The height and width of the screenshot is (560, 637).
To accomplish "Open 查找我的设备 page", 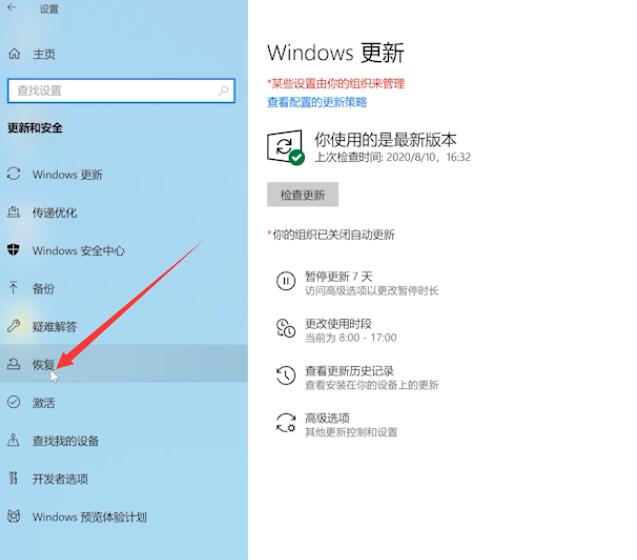I will [65, 441].
